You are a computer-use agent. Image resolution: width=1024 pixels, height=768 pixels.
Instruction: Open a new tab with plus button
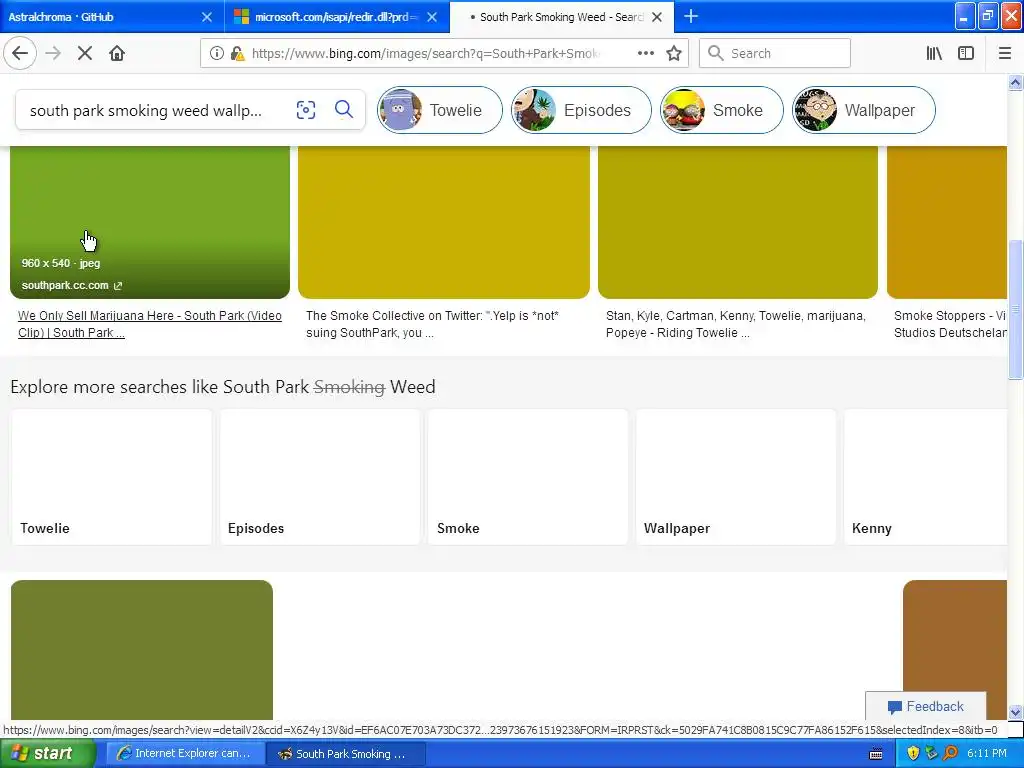pos(691,16)
